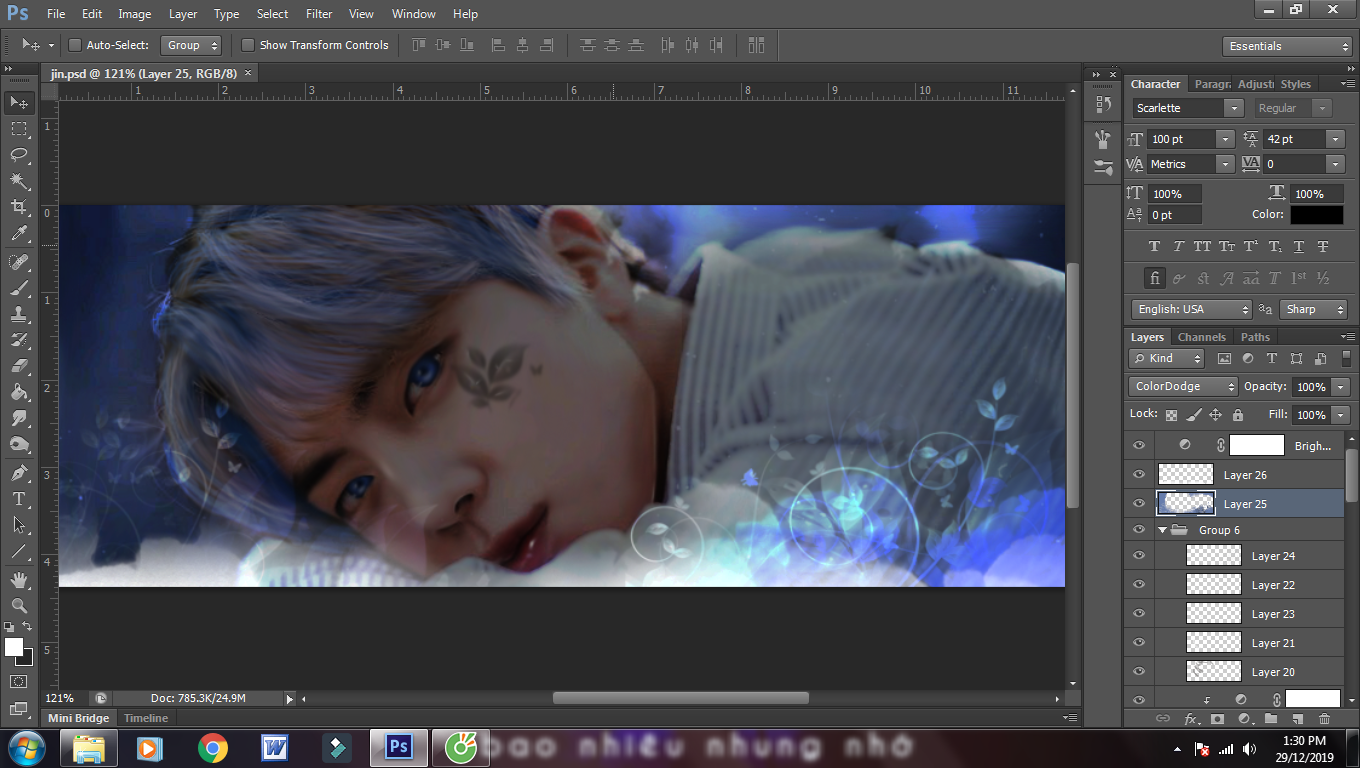1360x768 pixels.
Task: Switch to the Channels tab
Action: tap(1201, 337)
